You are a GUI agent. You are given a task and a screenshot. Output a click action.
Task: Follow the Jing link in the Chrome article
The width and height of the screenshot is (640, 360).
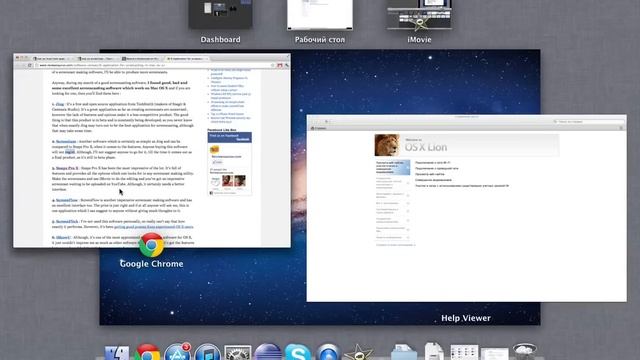point(60,104)
